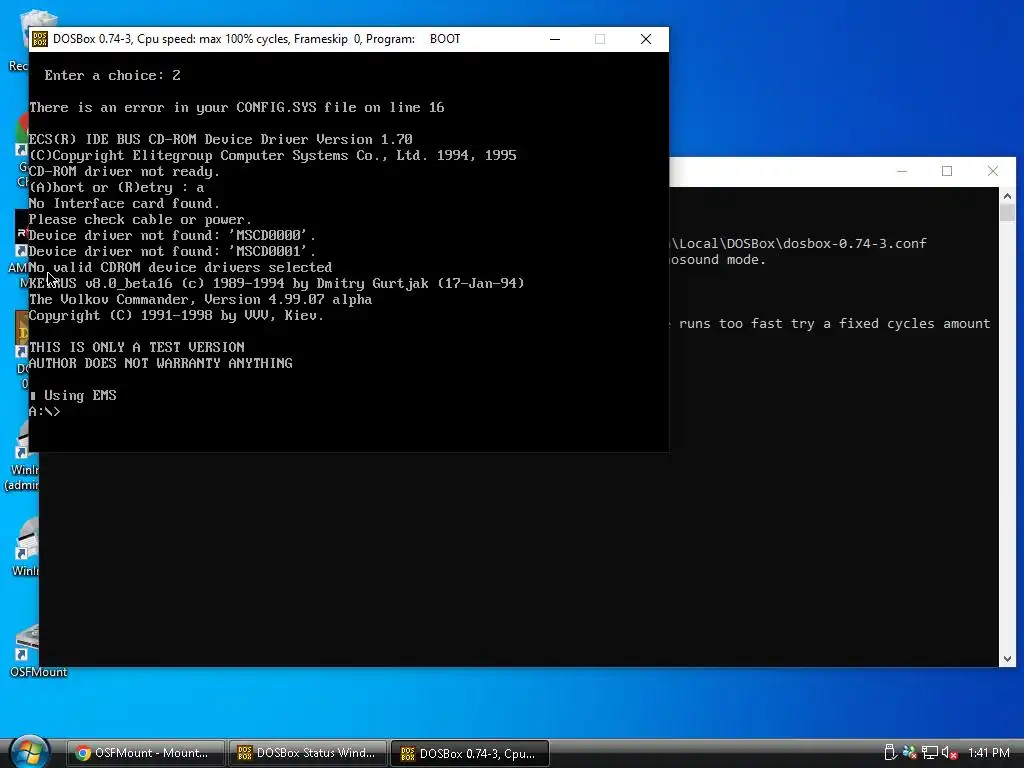
Task: Click the DOSBox icon in the title bar
Action: click(x=39, y=39)
